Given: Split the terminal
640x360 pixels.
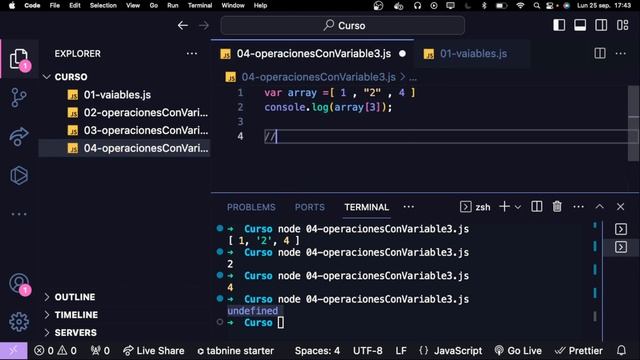Looking at the screenshot, I should (537, 207).
